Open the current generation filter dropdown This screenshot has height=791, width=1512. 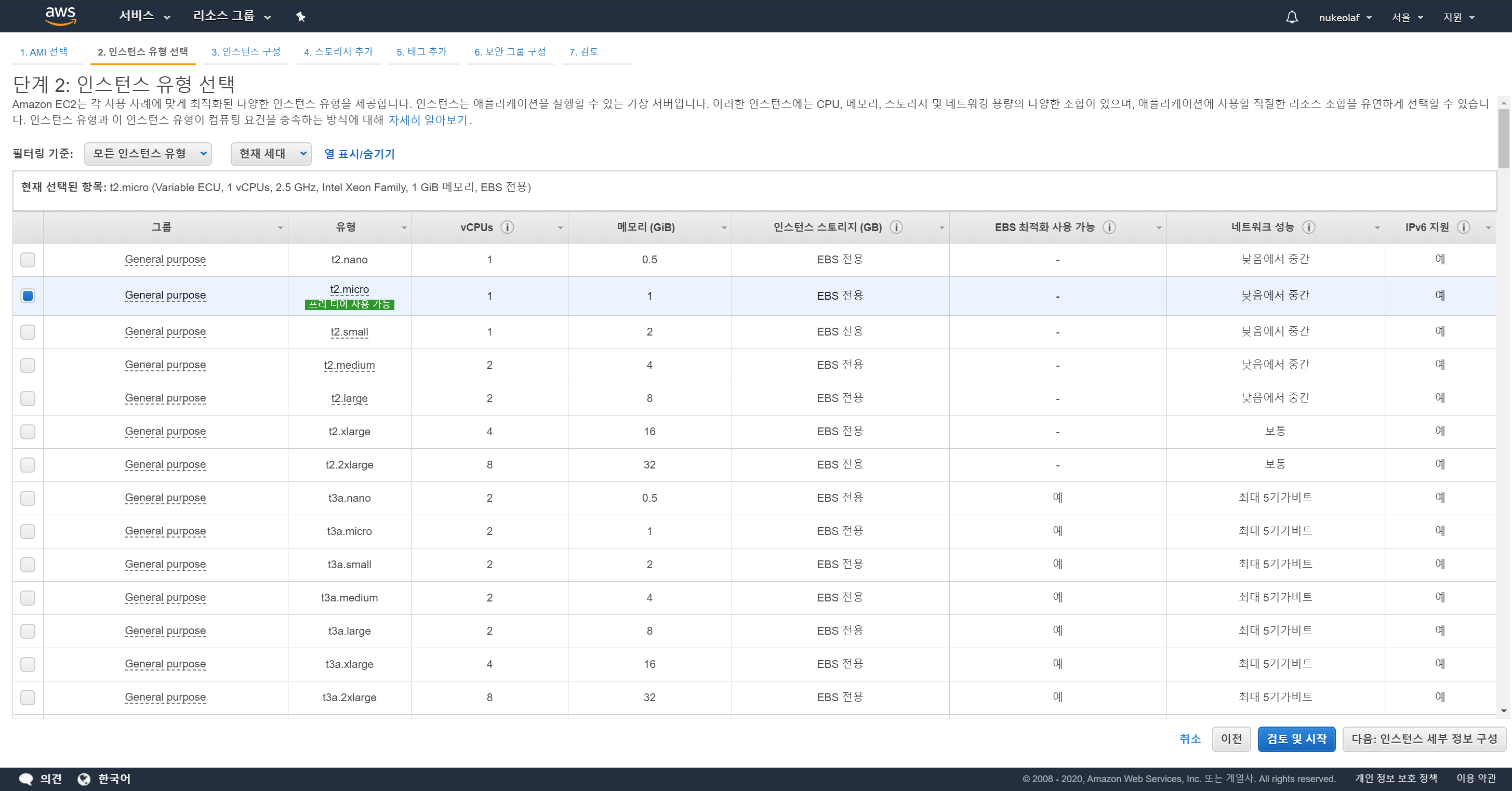point(271,154)
